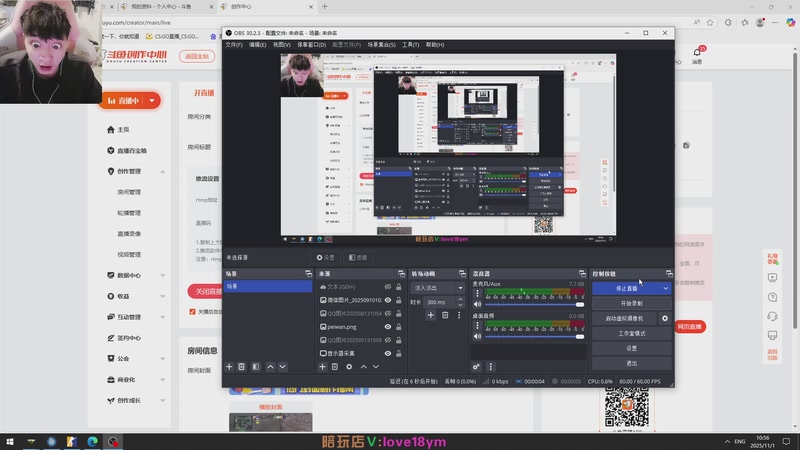Enable 工作室模式 in OBS controls

632,334
